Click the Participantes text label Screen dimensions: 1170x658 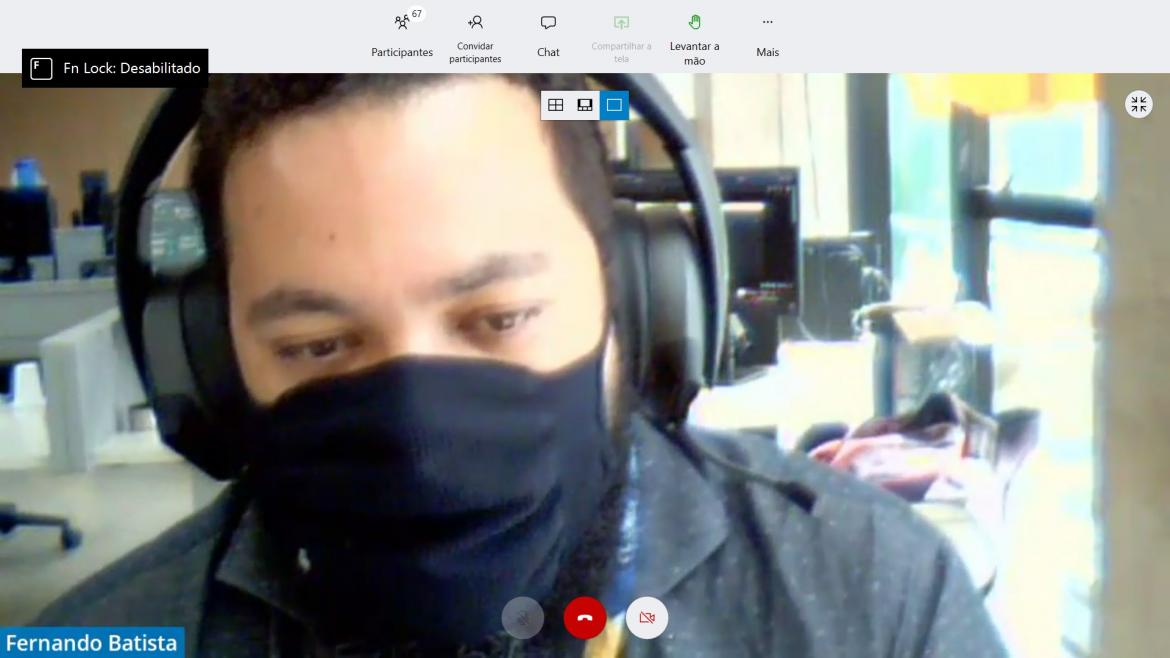(x=402, y=52)
